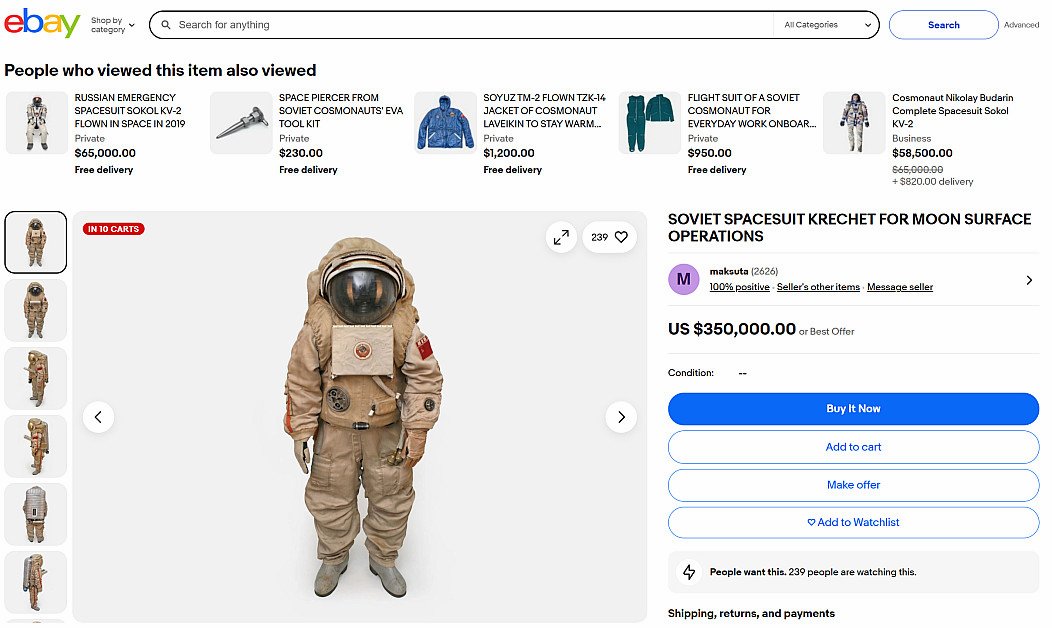Click the eBay logo
The width and height of the screenshot is (1052, 628).
(41, 24)
